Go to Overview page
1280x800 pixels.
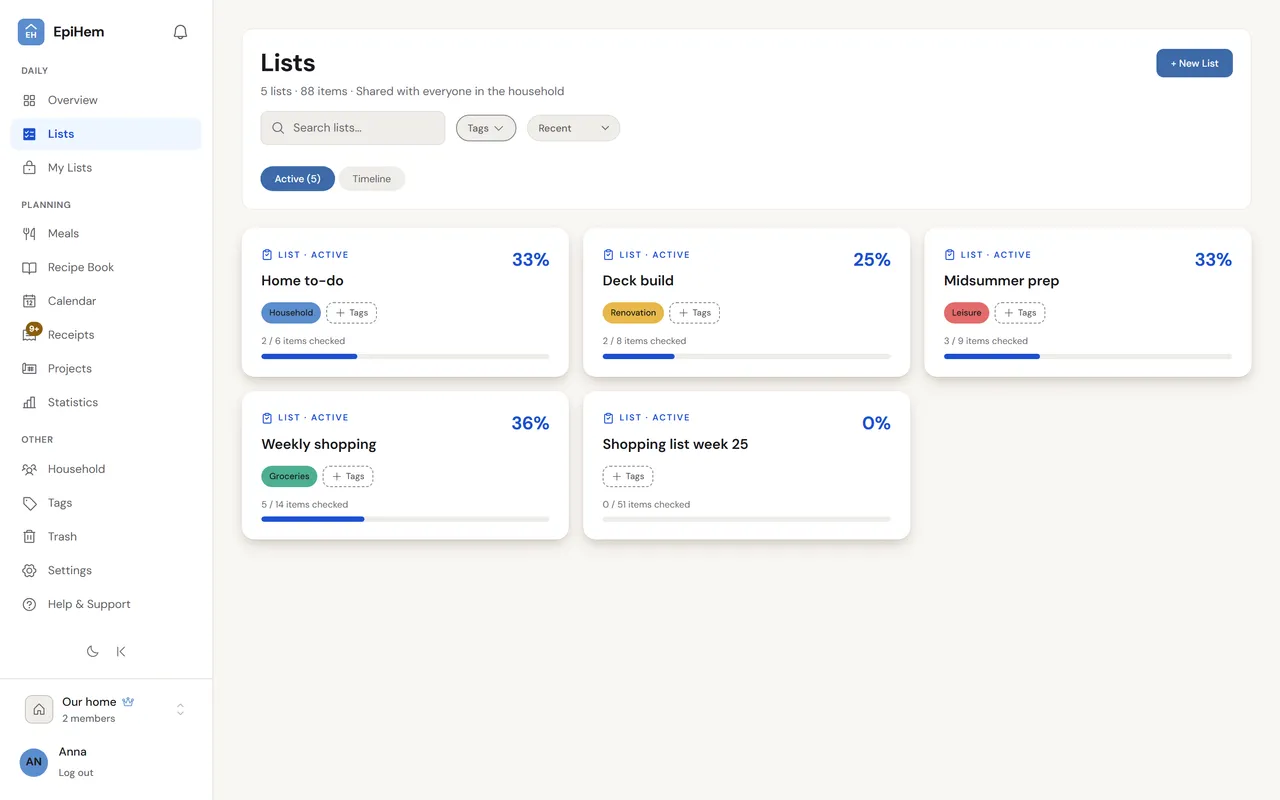106,100
